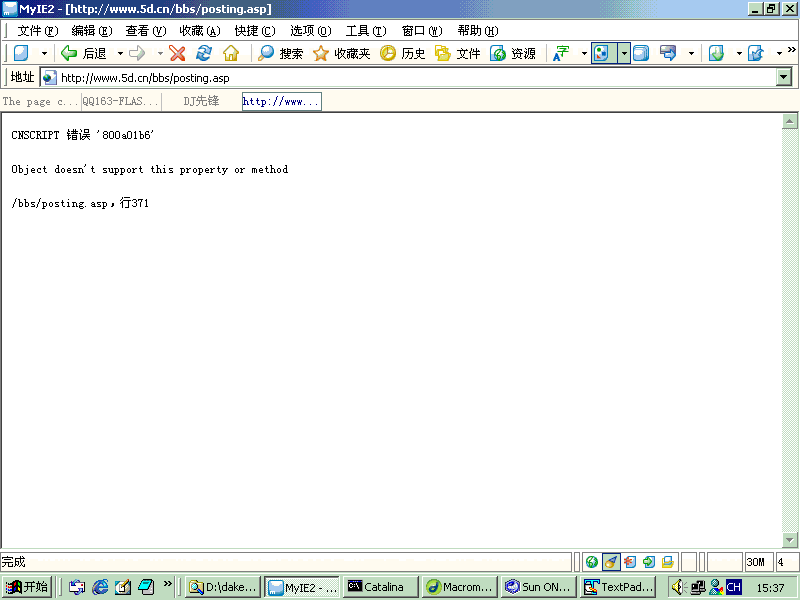The image size is (800, 600).
Task: Launch Internet Explorer from quick launch
Action: [100, 587]
